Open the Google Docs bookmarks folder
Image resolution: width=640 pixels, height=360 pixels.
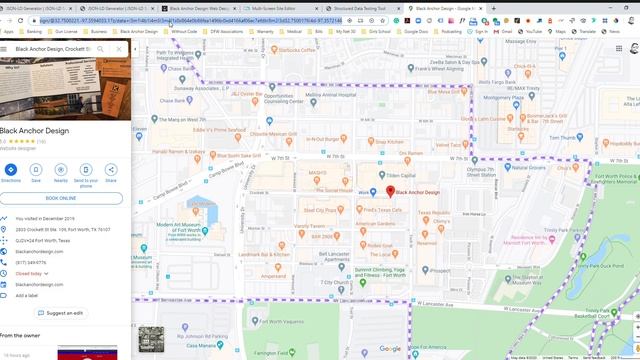[x=413, y=31]
